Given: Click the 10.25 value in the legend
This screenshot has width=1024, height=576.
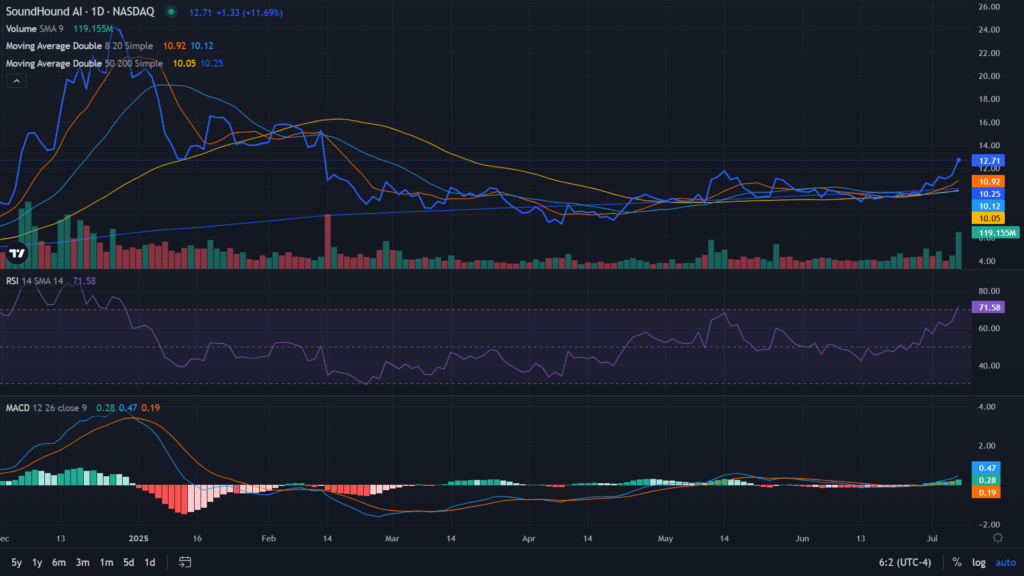Looking at the screenshot, I should [x=212, y=63].
